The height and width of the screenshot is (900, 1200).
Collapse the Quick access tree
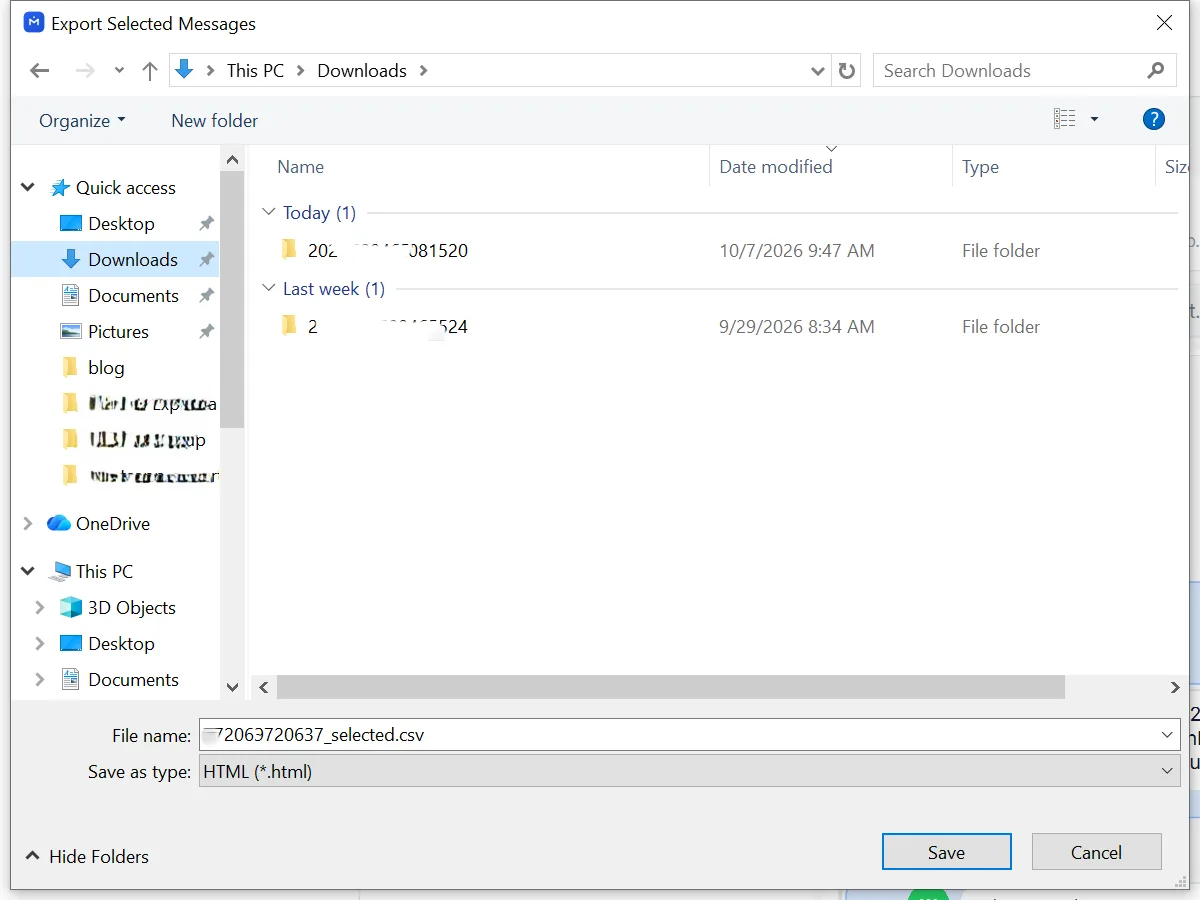click(x=28, y=188)
